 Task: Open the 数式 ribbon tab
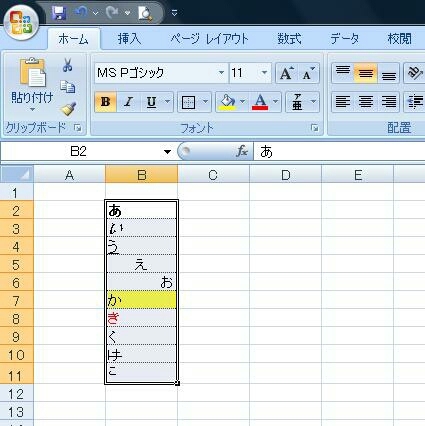tap(289, 39)
